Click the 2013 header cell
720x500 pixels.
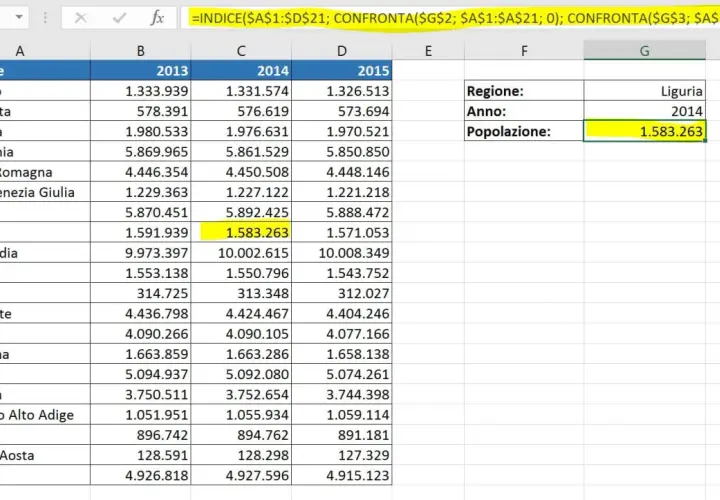point(141,70)
